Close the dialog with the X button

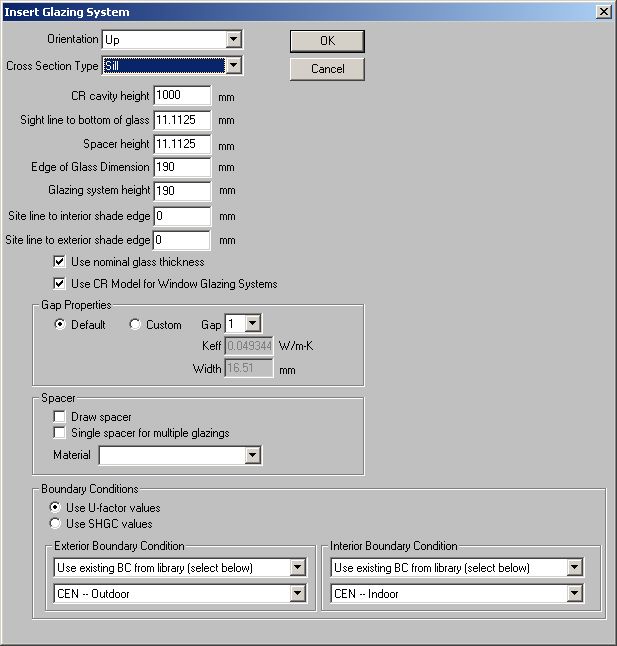pos(603,11)
